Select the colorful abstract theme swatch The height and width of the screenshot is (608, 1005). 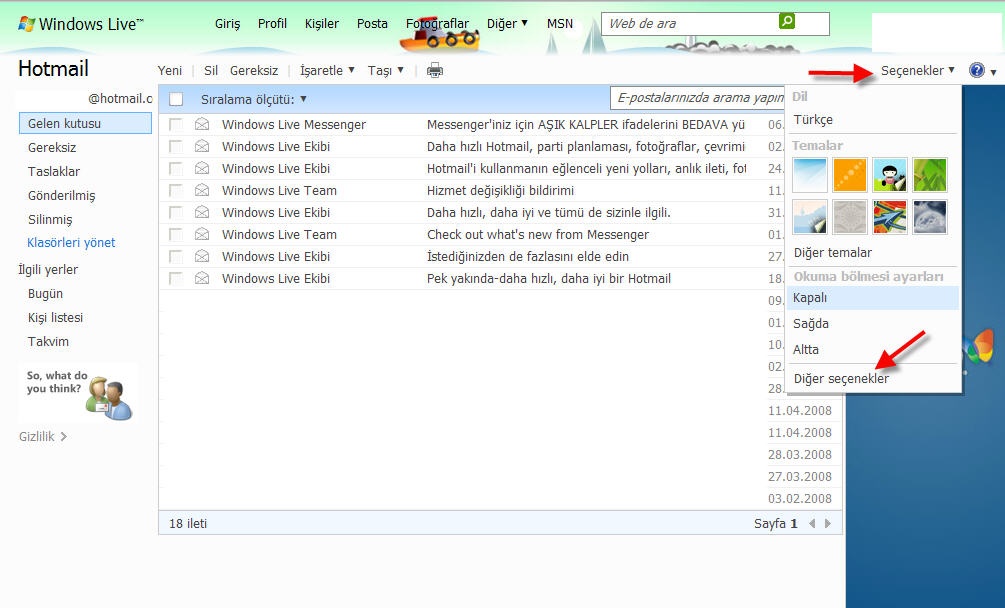pos(890,217)
